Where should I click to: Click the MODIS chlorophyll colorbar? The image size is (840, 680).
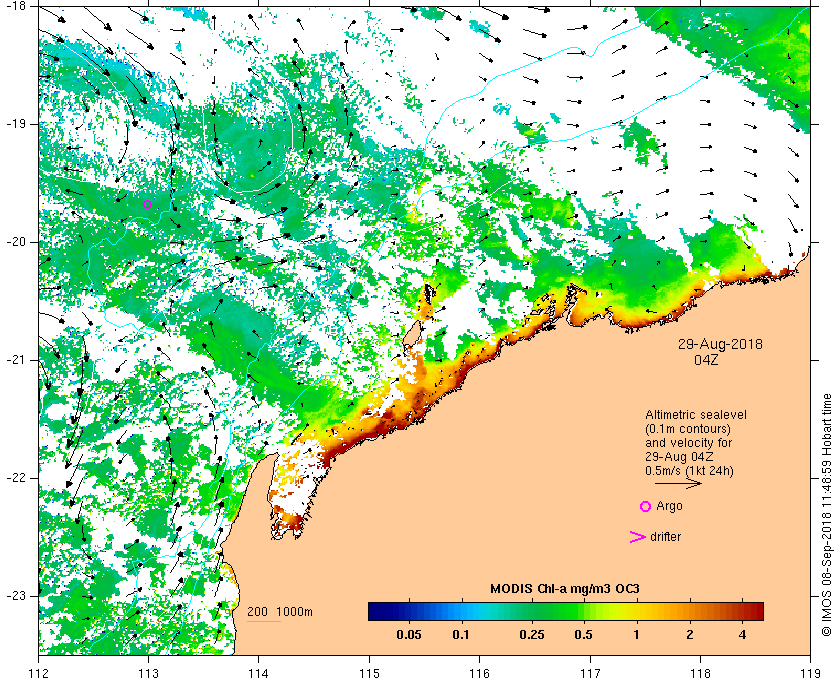566,611
